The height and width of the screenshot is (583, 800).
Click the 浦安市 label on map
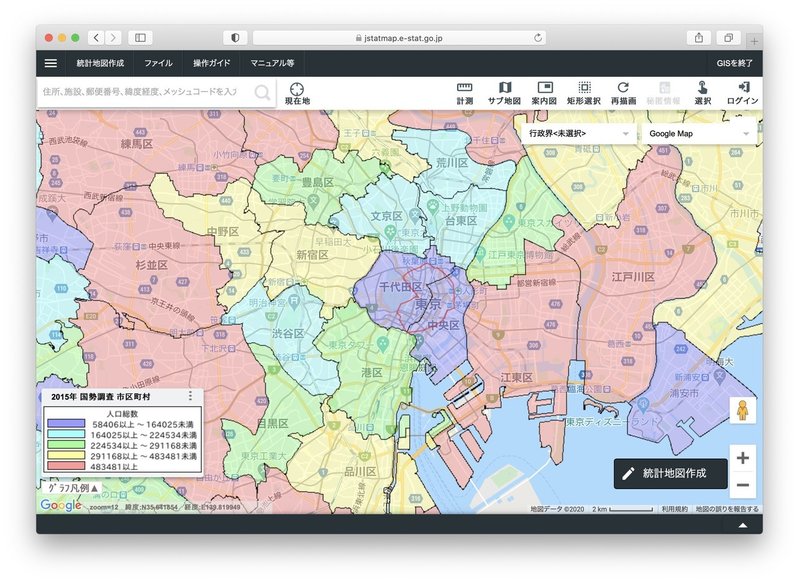684,393
